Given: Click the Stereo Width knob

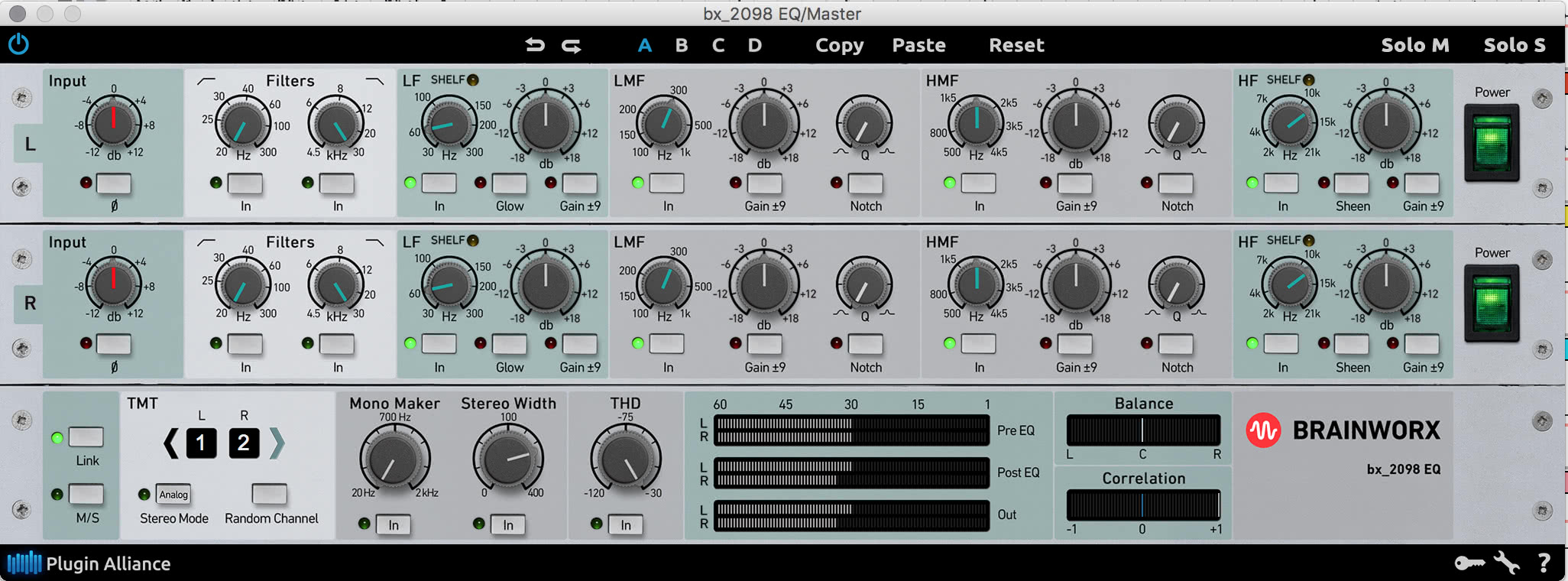Looking at the screenshot, I should tap(508, 459).
